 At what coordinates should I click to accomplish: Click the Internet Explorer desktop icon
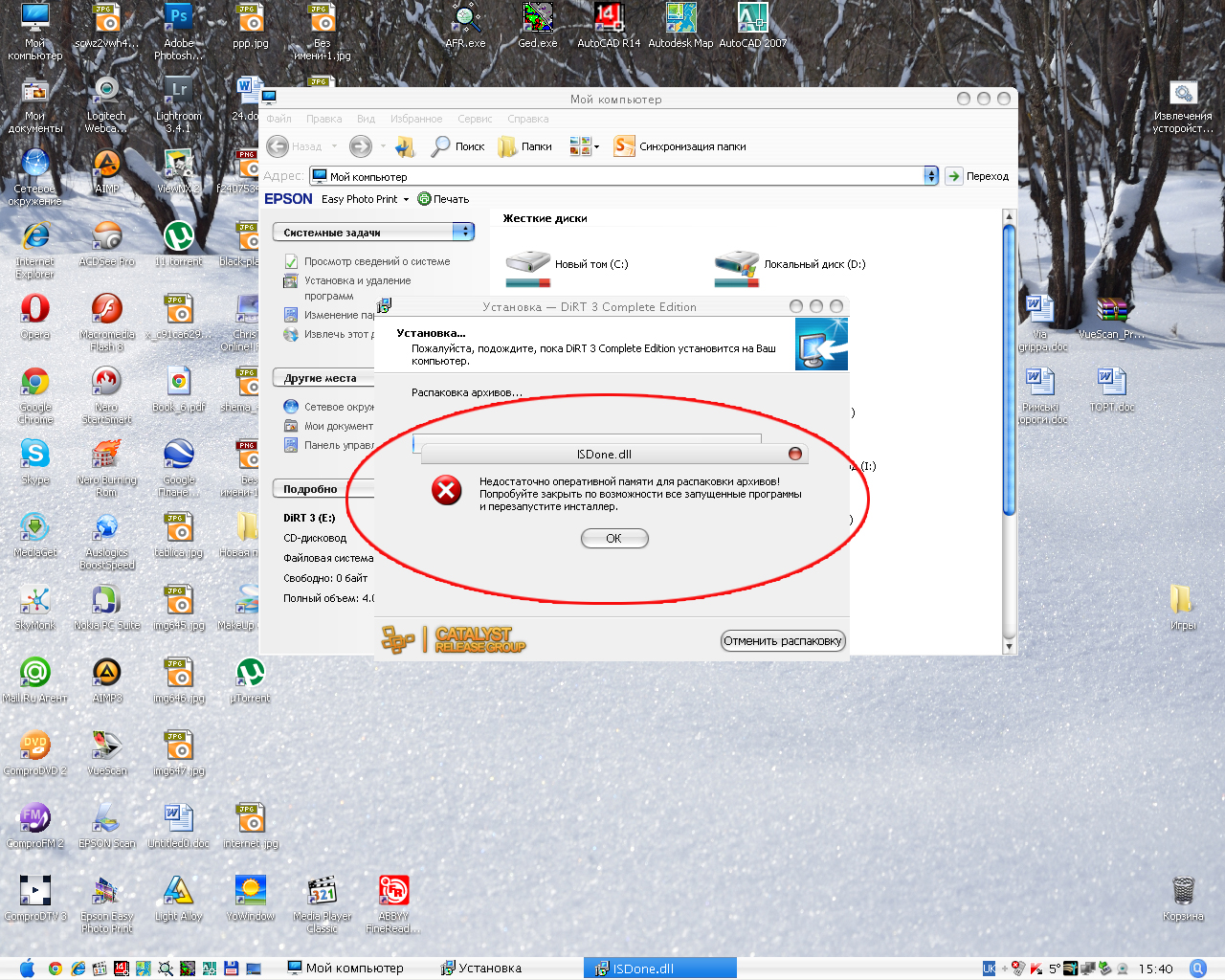35,250
